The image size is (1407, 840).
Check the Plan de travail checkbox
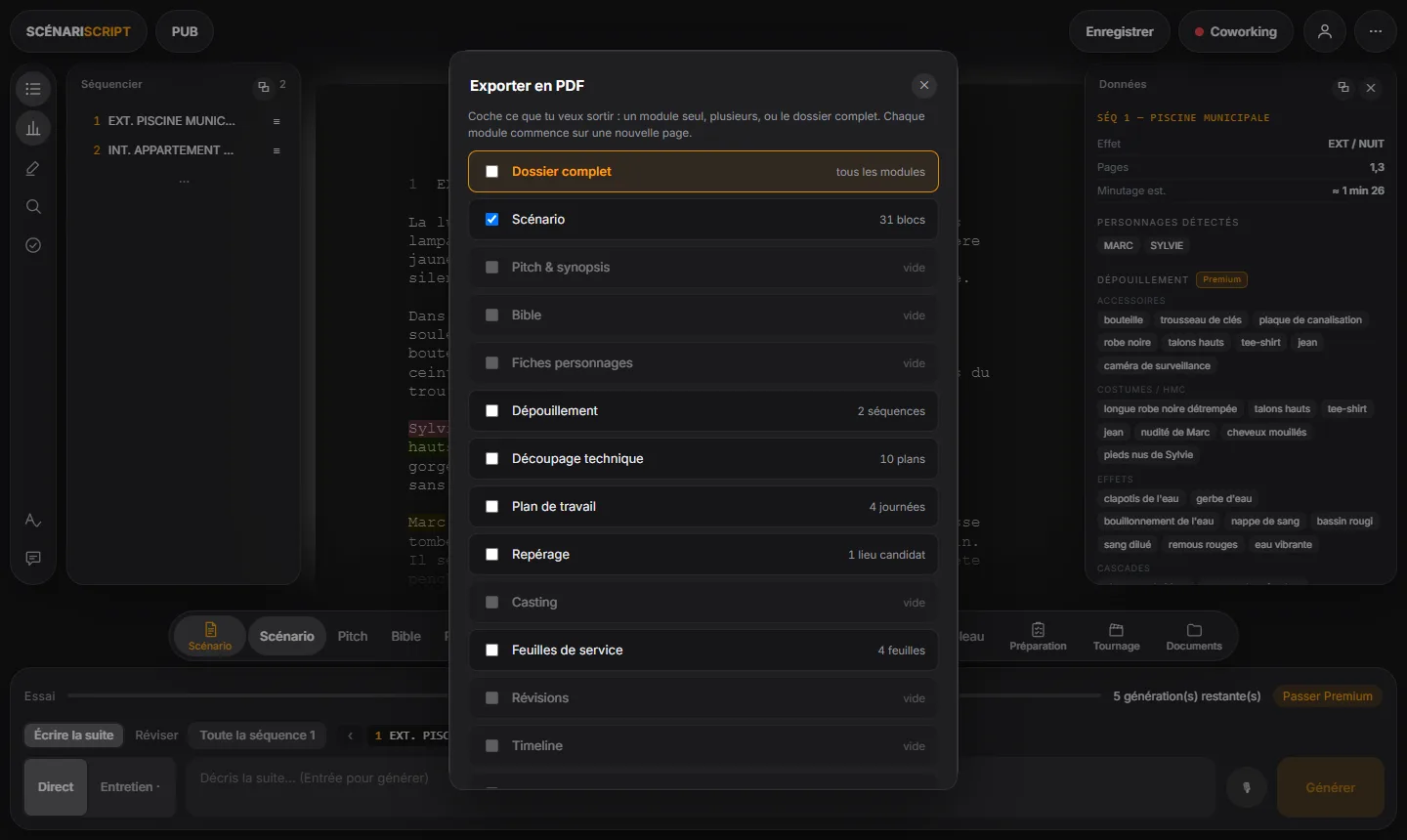pos(492,507)
